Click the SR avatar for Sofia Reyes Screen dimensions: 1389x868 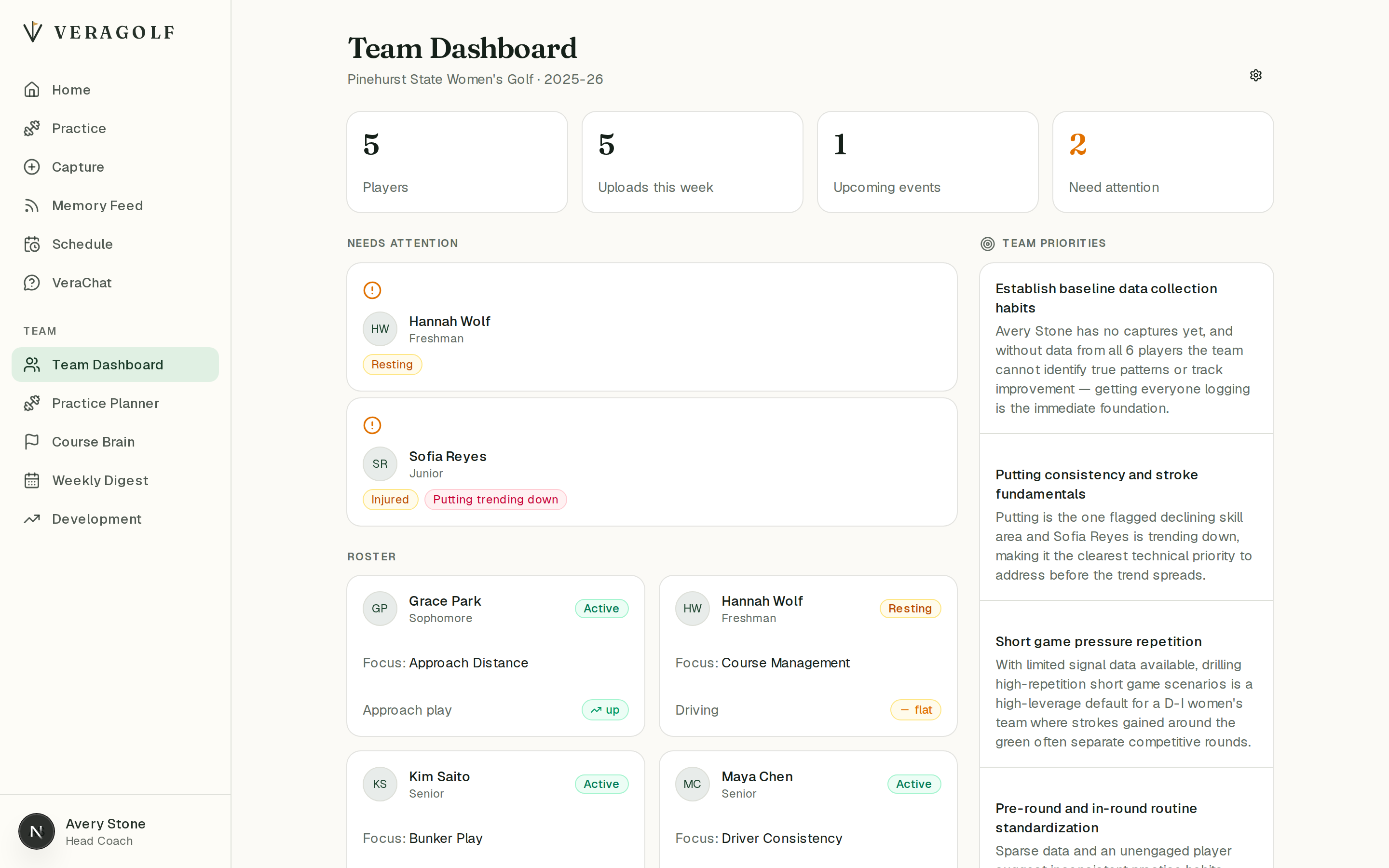(380, 464)
